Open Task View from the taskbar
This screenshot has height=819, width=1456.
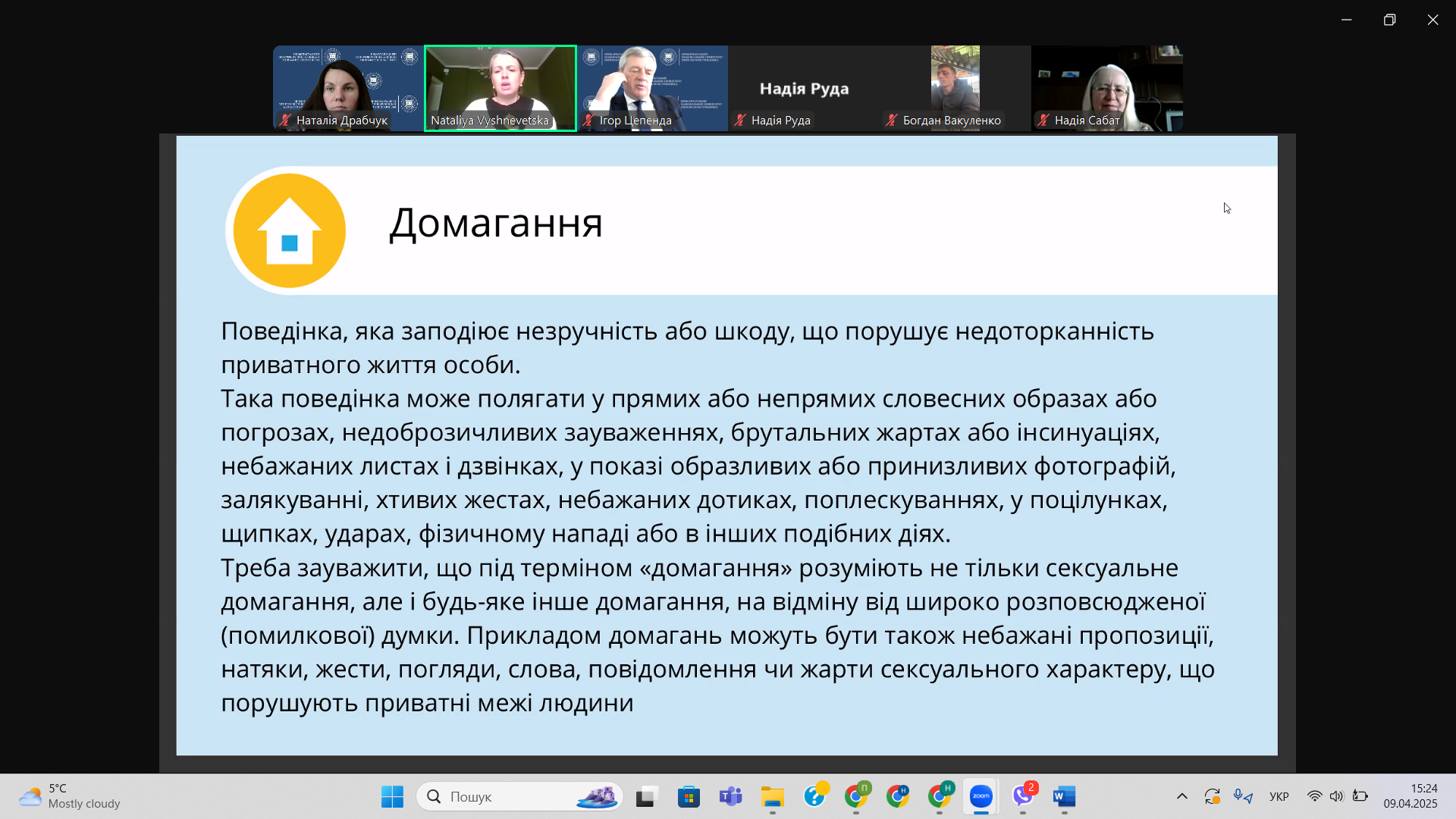click(645, 796)
